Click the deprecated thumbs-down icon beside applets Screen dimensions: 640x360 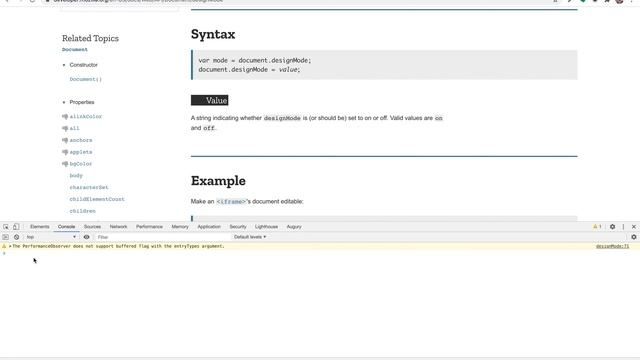pos(65,152)
